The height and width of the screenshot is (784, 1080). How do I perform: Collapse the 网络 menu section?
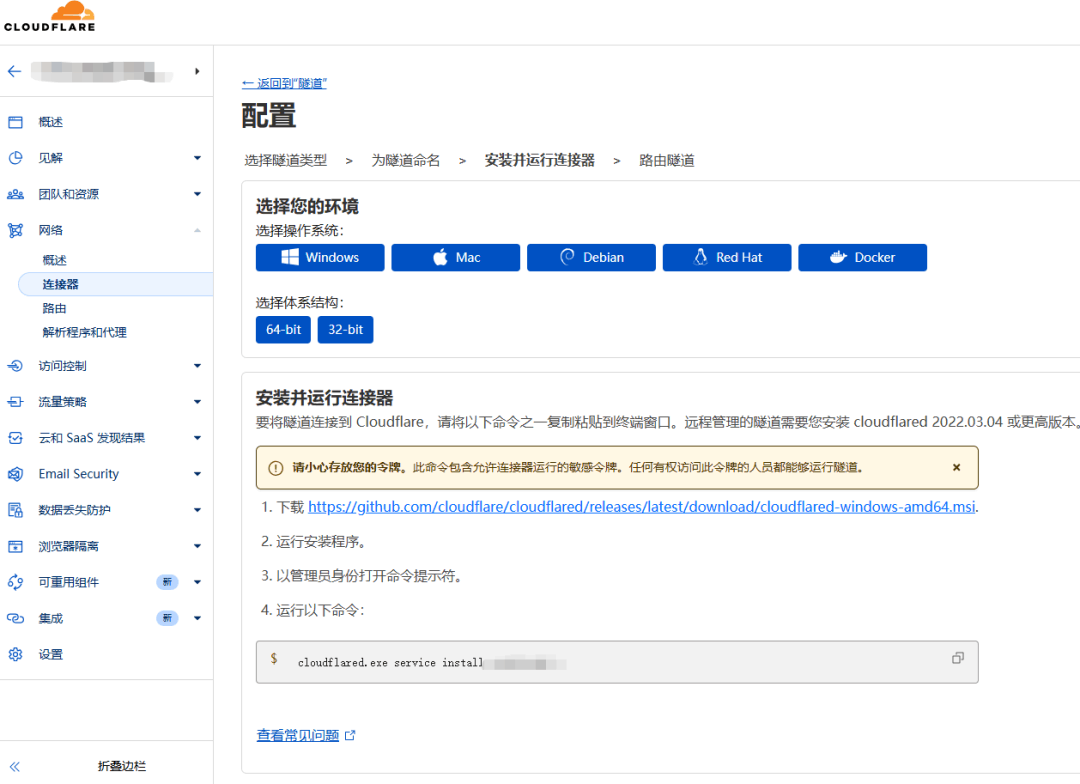click(197, 230)
